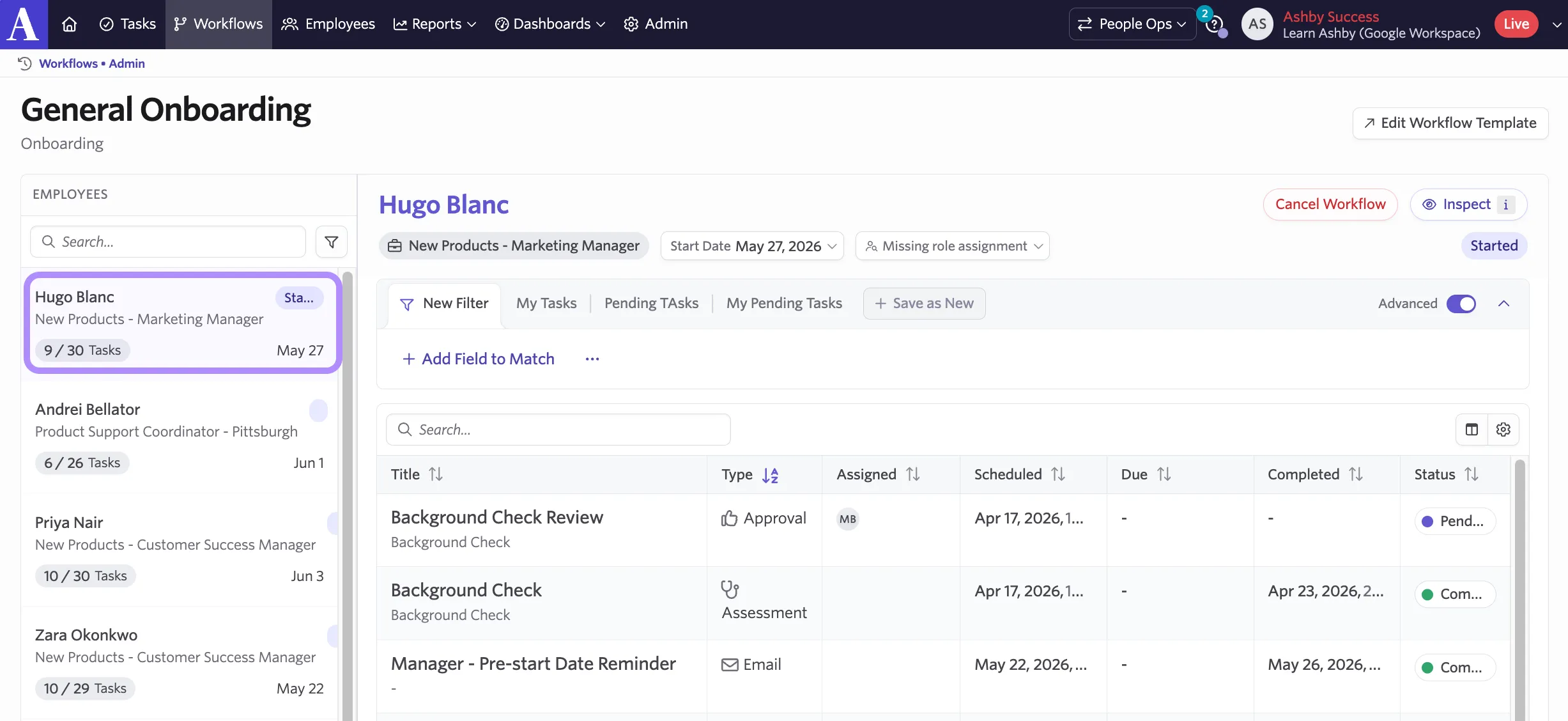
Task: Open the help question mark icon
Action: tap(1214, 24)
